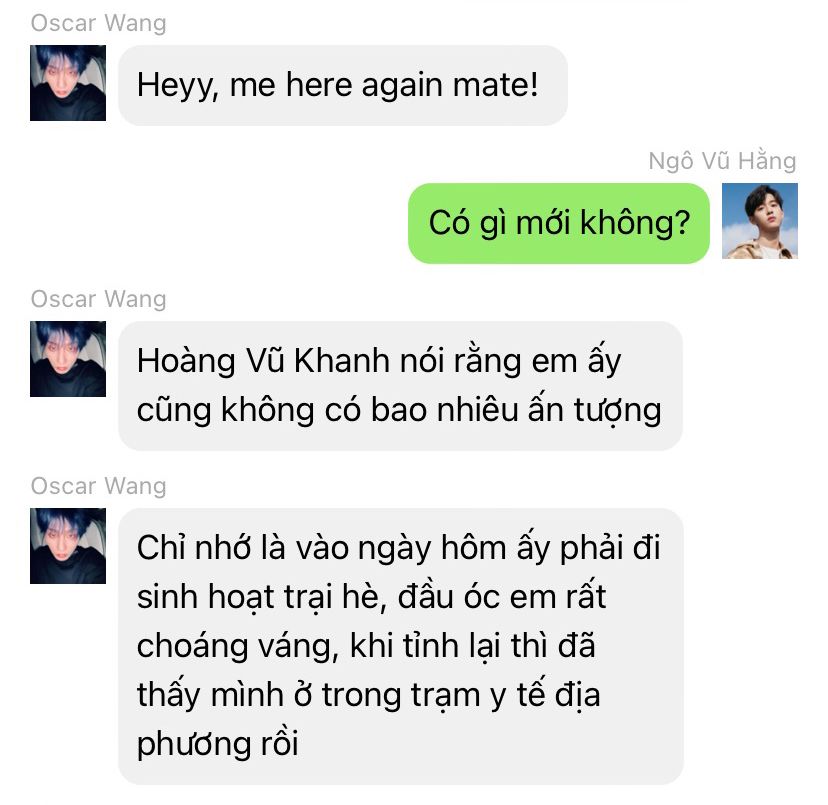828x805 pixels.
Task: Tap the green "Có gì mới không?" bubble
Action: [x=559, y=223]
